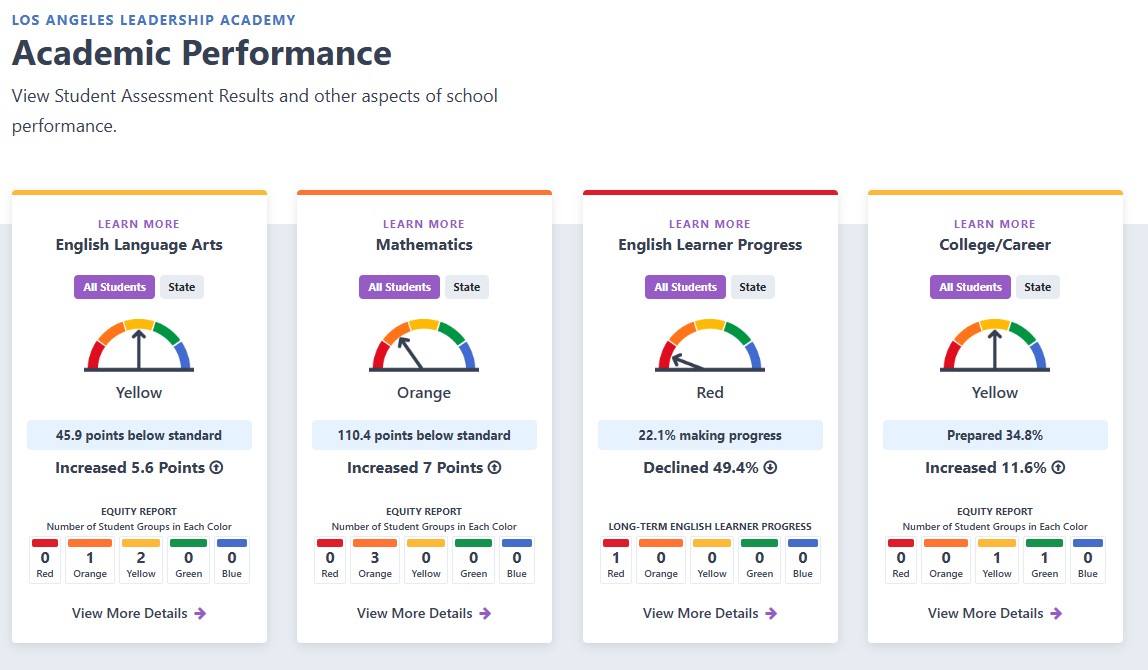
Task: Click the English Learner Progress red gauge
Action: [710, 345]
